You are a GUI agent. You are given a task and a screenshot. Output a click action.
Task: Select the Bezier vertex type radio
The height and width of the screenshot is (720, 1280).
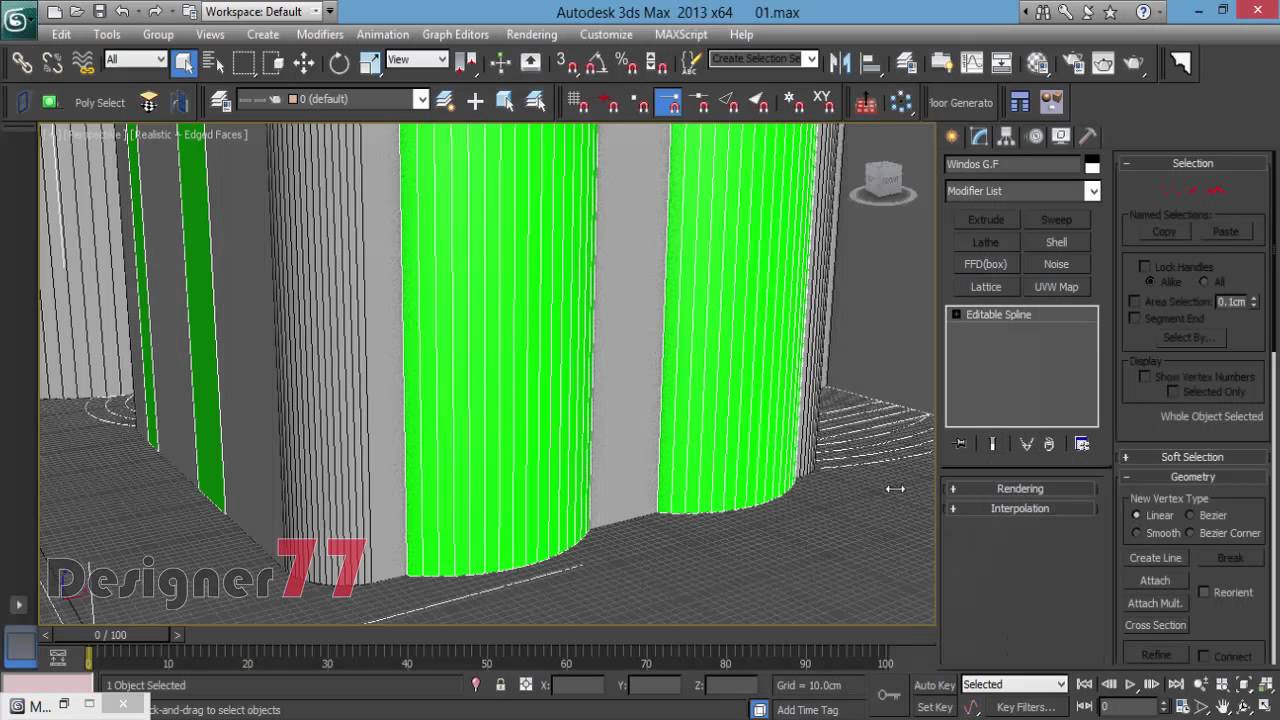1190,515
